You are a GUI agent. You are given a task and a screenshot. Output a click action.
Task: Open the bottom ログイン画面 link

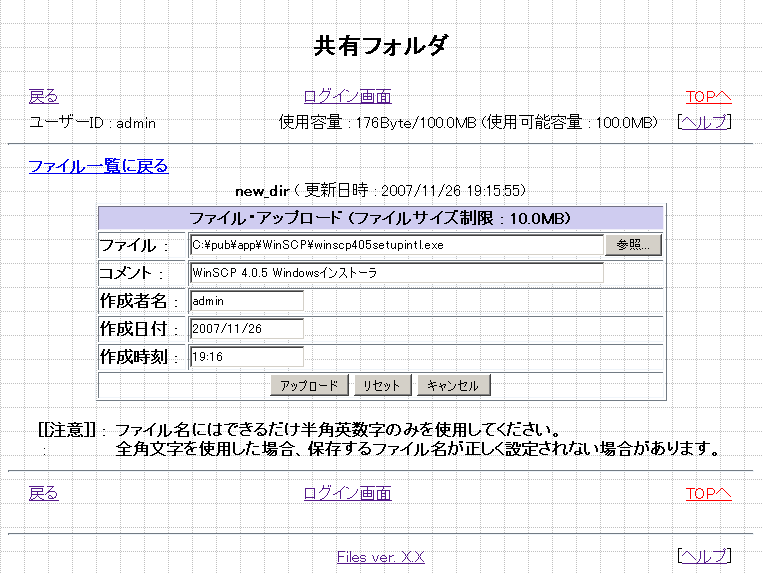tap(347, 493)
